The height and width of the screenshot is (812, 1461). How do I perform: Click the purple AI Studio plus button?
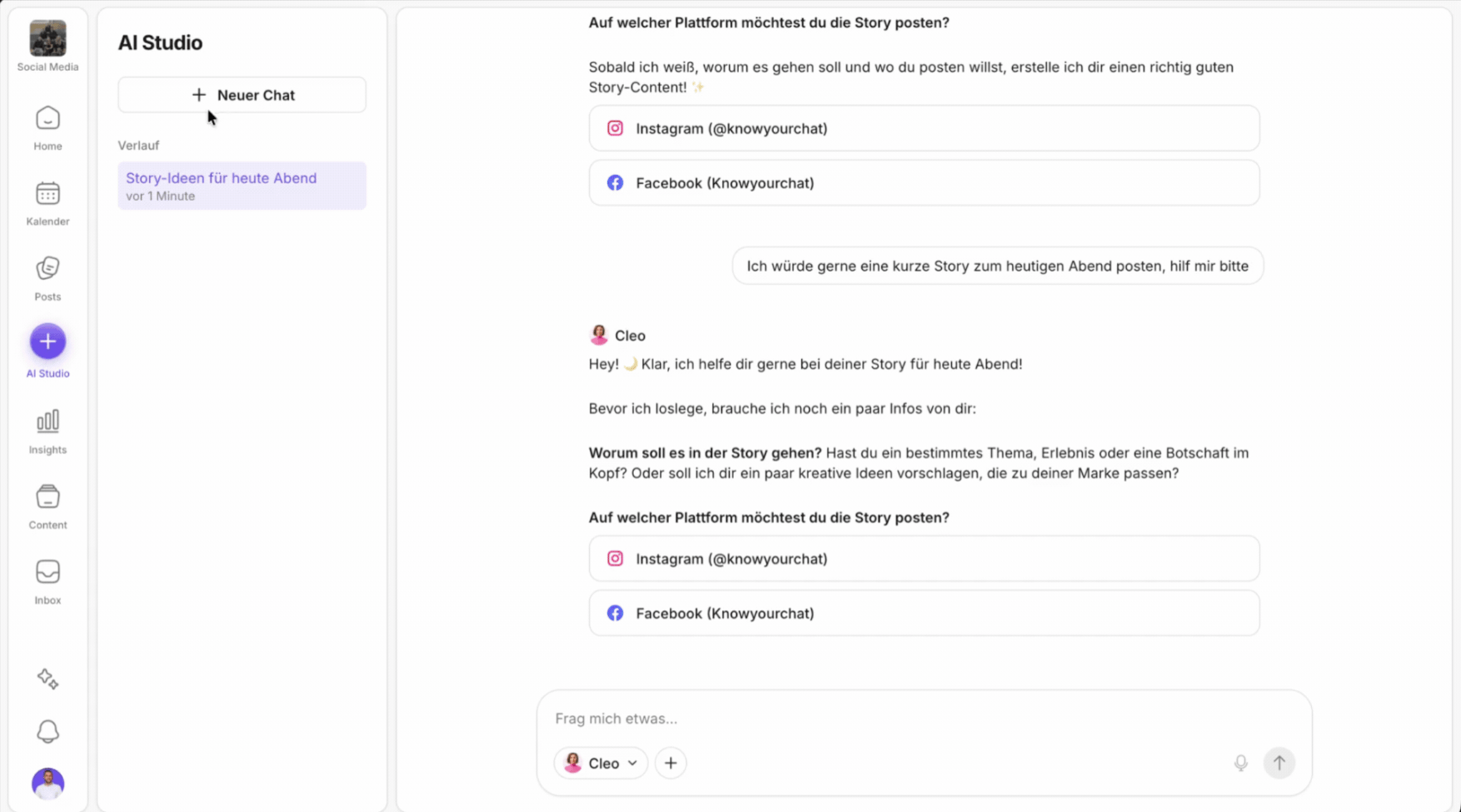[x=47, y=341]
